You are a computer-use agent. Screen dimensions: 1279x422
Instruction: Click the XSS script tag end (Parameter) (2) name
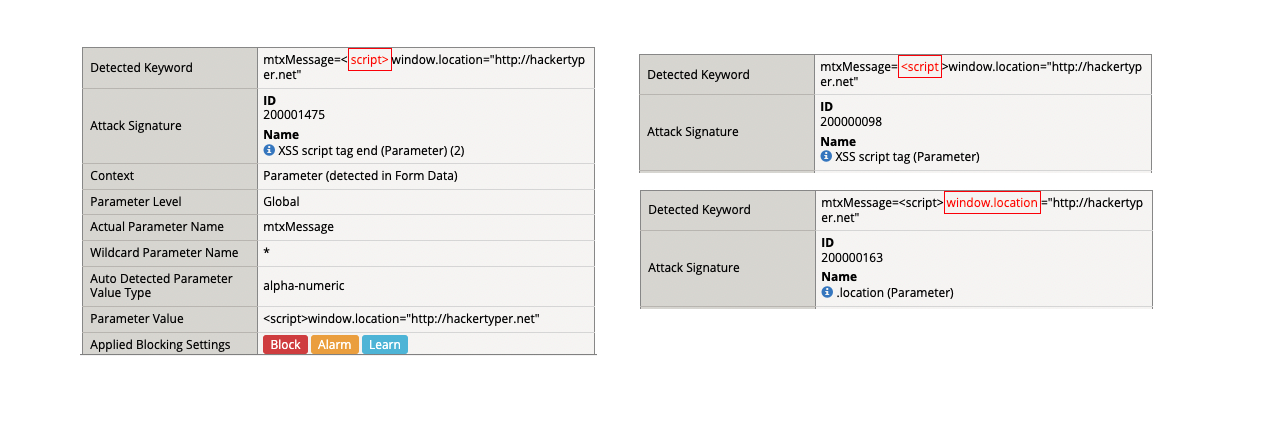[371, 150]
